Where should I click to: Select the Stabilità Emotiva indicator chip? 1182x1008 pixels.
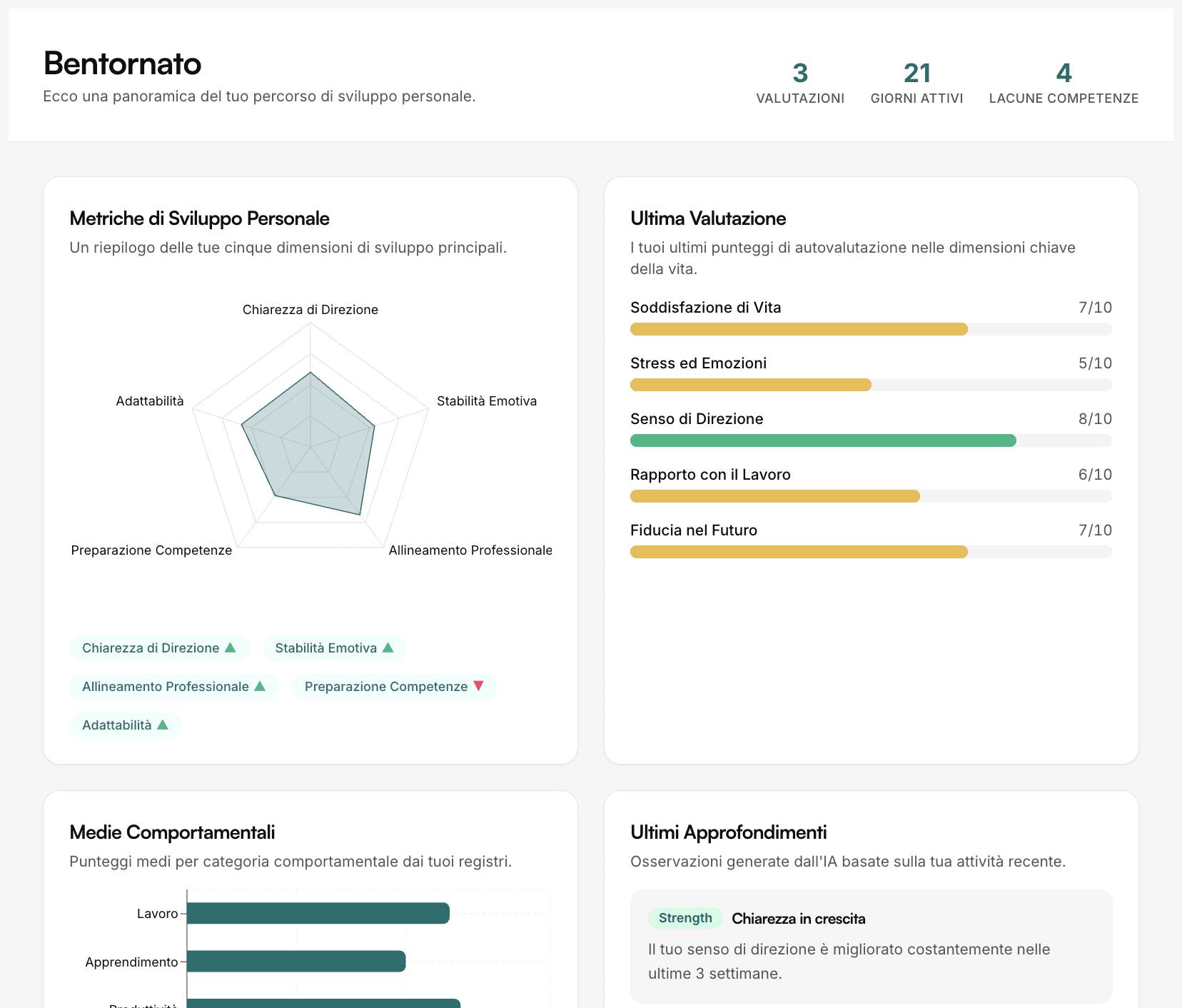[x=333, y=647]
